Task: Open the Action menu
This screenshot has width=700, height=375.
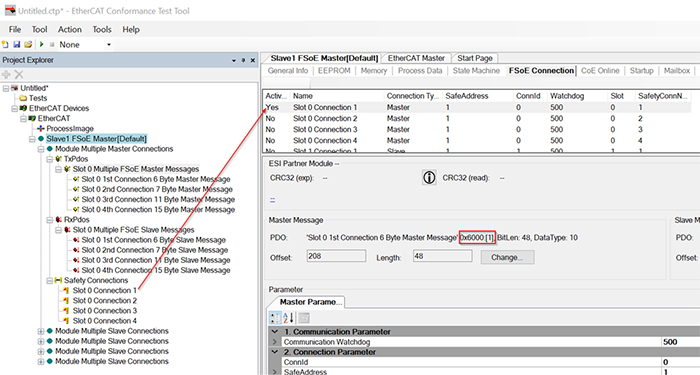Action: coord(70,29)
